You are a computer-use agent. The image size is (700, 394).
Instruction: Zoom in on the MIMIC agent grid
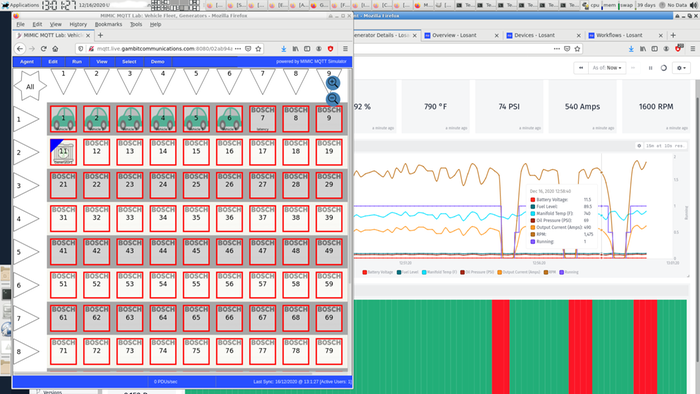(x=333, y=83)
